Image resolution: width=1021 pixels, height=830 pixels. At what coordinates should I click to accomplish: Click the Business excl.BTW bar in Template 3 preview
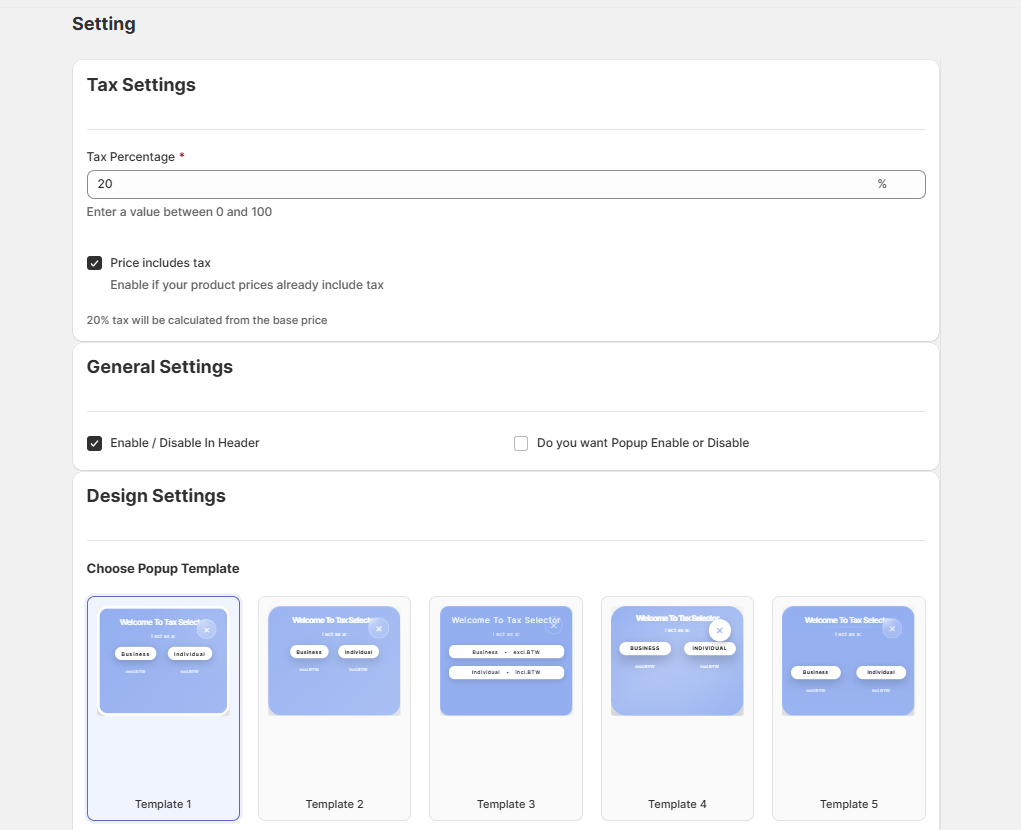(506, 652)
